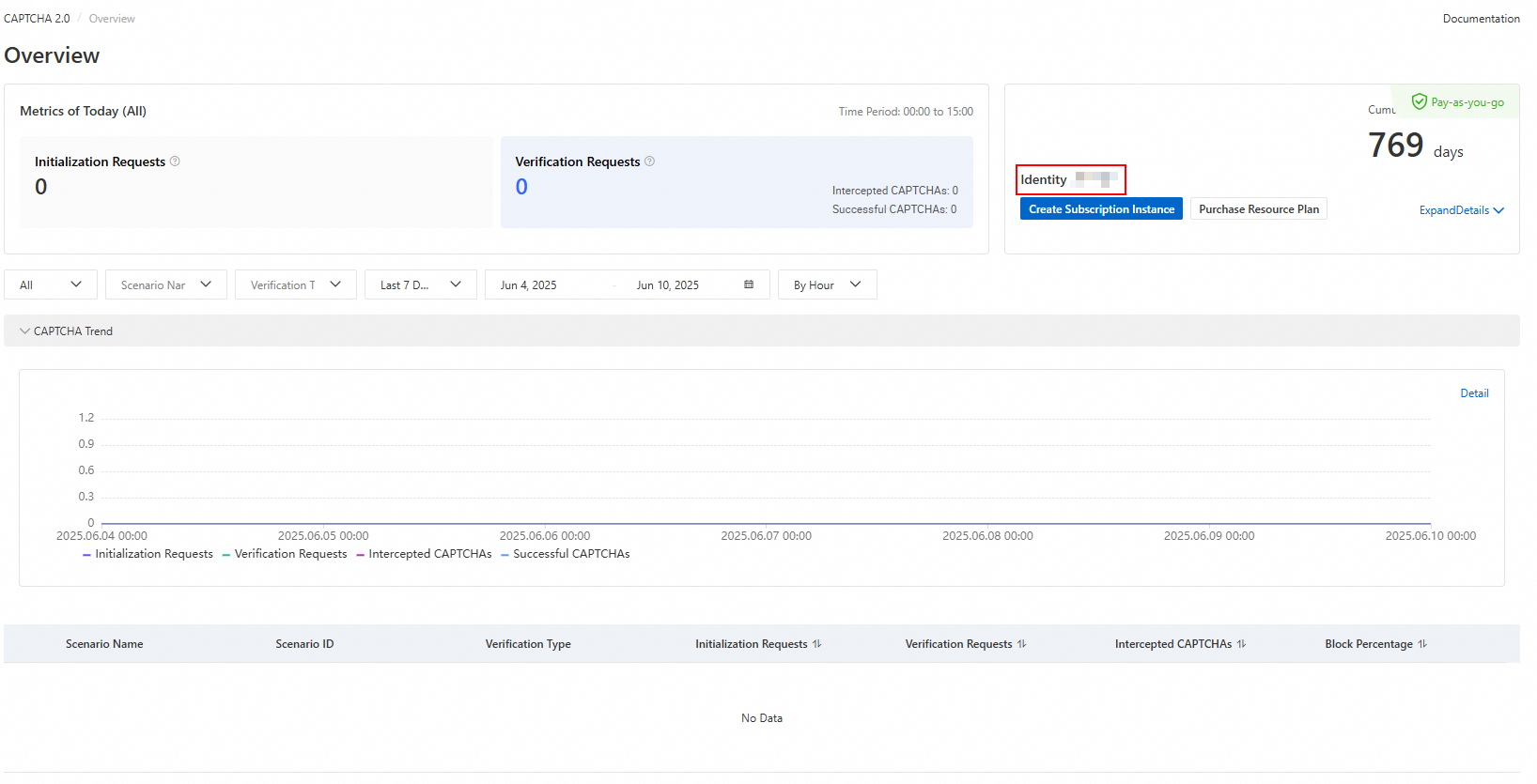Click the Pay-as-you-go shield icon
The image size is (1537, 784).
point(1420,101)
